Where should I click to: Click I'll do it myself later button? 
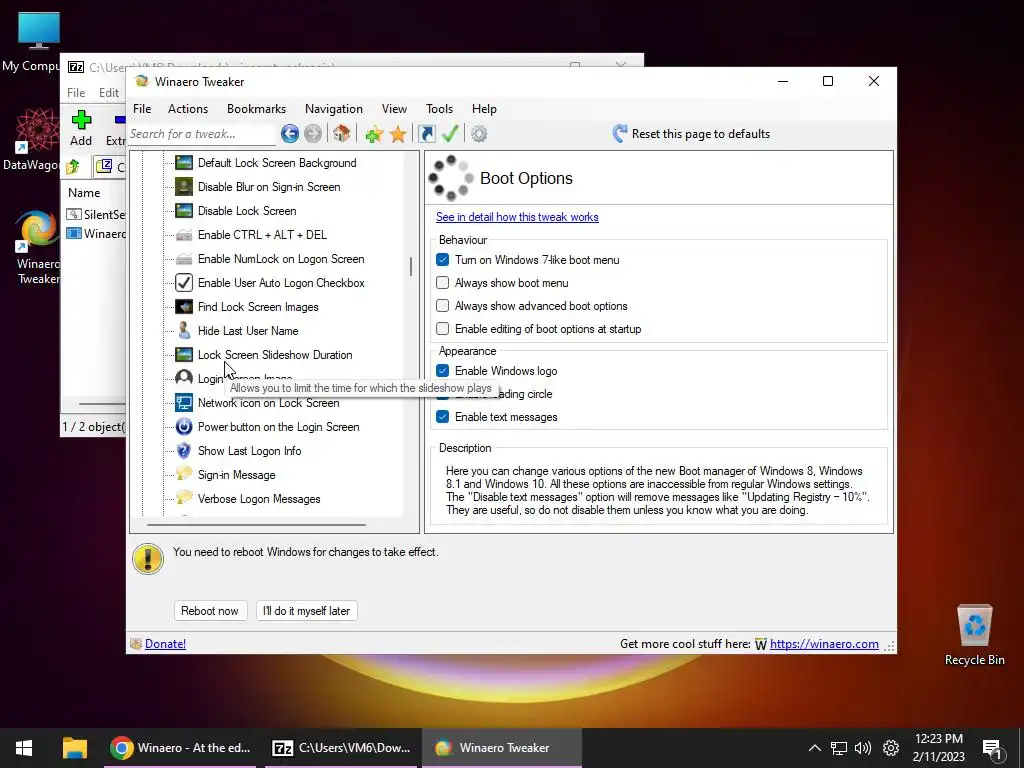click(x=306, y=611)
